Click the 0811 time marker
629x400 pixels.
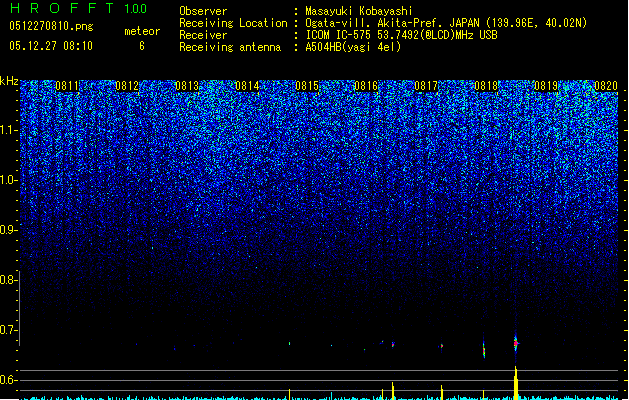[x=67, y=86]
